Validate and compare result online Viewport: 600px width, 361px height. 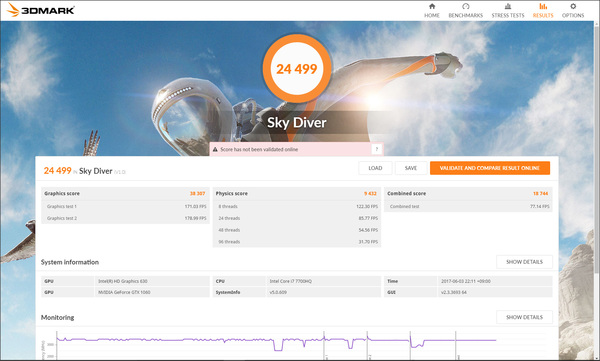490,168
